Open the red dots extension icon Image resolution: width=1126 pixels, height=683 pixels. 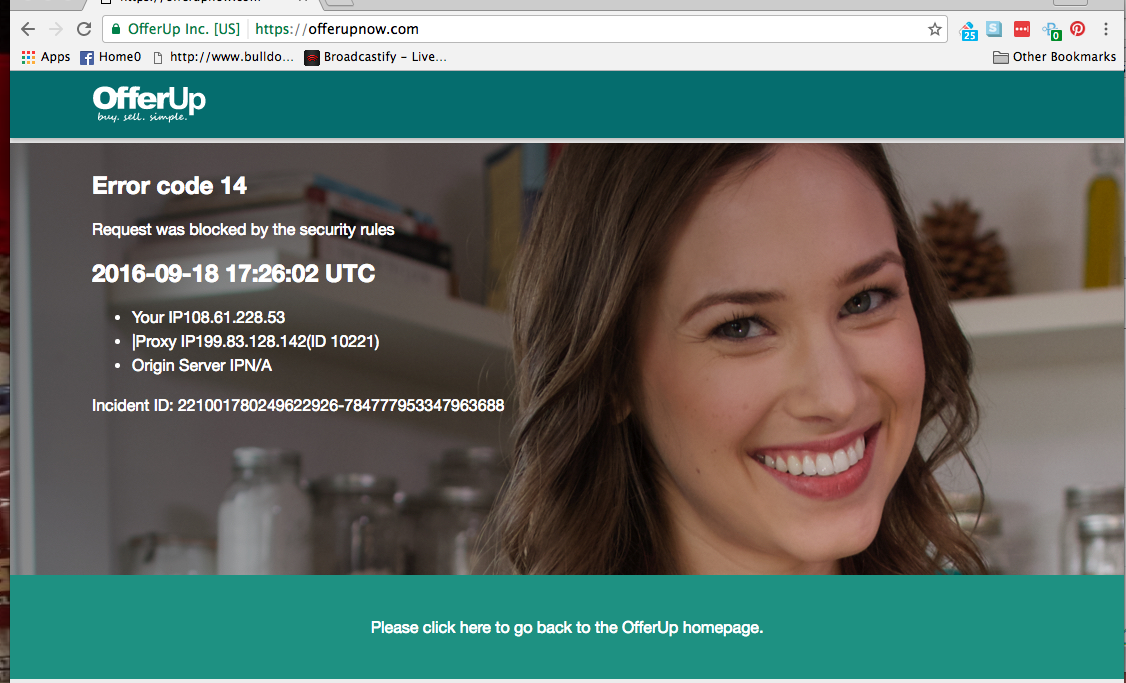(1022, 29)
